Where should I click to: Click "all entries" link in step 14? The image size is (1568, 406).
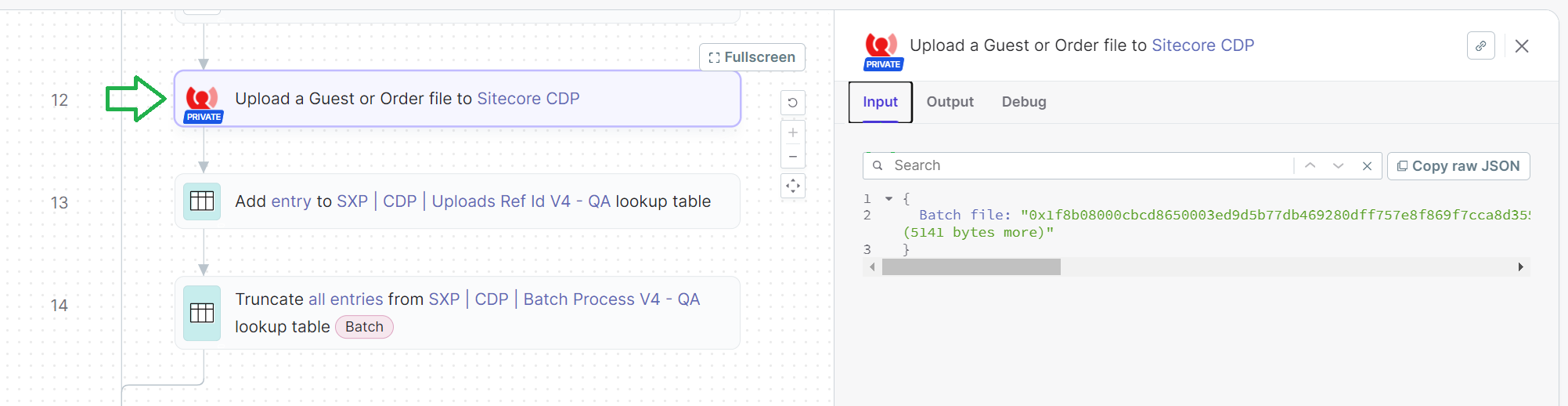click(x=346, y=299)
